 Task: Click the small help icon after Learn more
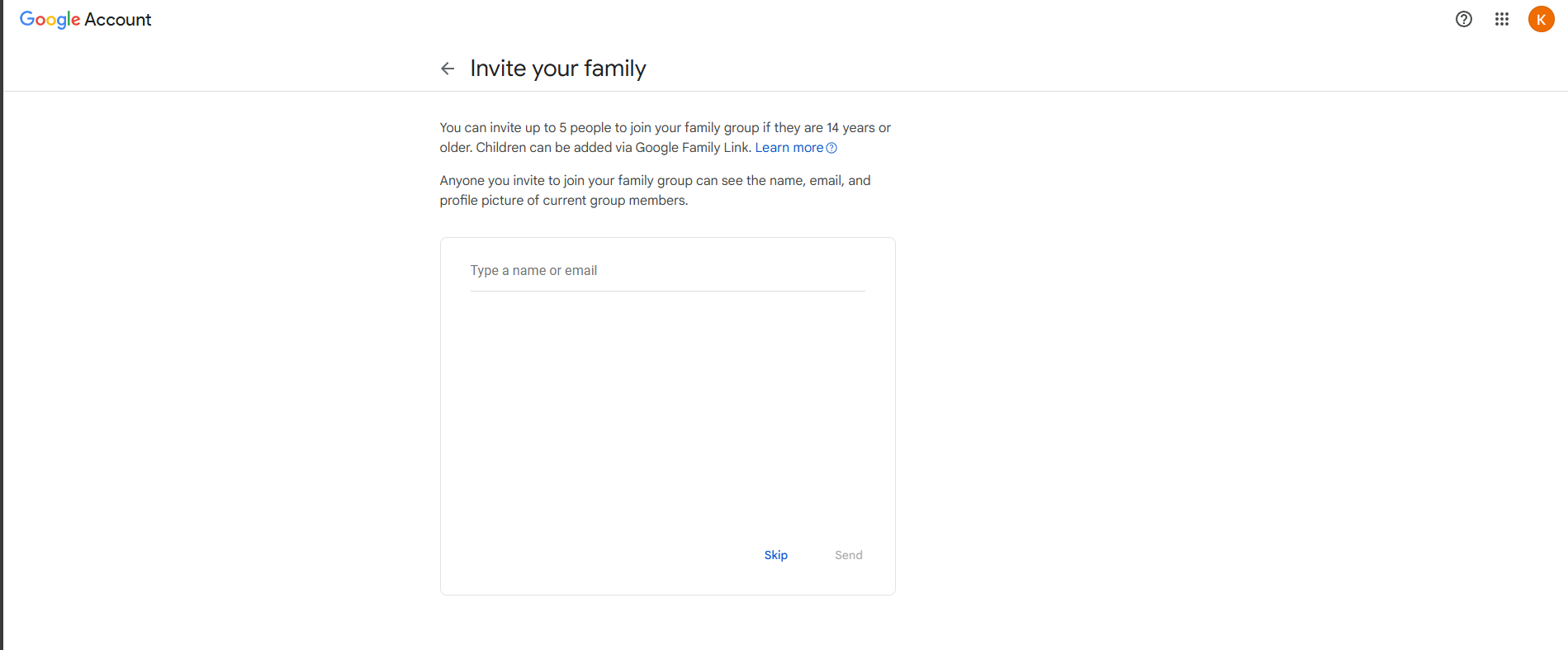(x=831, y=148)
